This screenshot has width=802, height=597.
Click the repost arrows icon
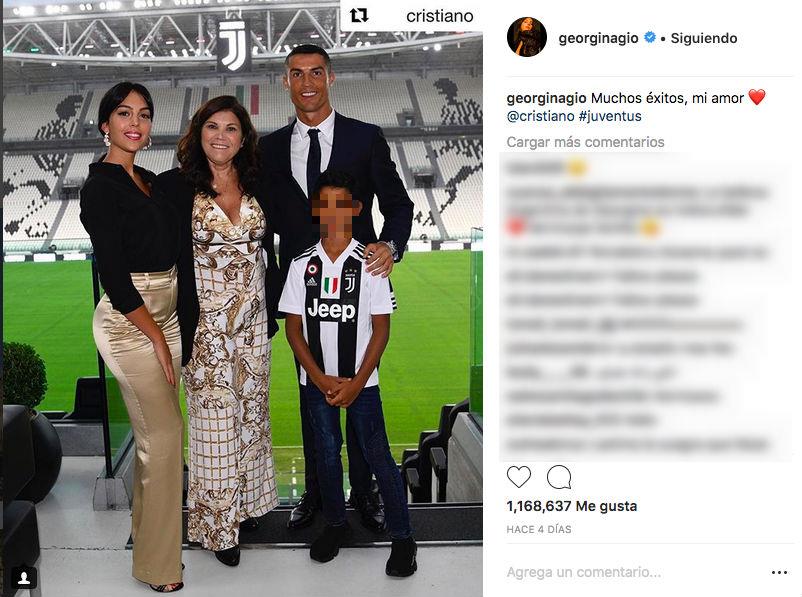359,16
